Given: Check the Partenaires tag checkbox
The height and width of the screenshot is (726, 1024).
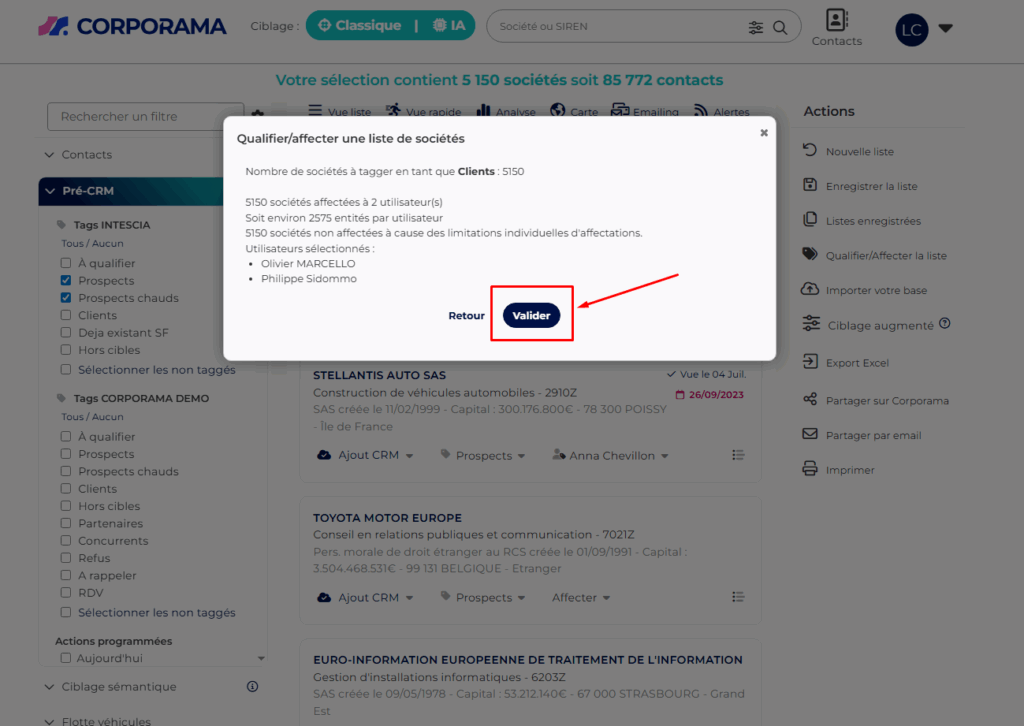Looking at the screenshot, I should tap(66, 523).
